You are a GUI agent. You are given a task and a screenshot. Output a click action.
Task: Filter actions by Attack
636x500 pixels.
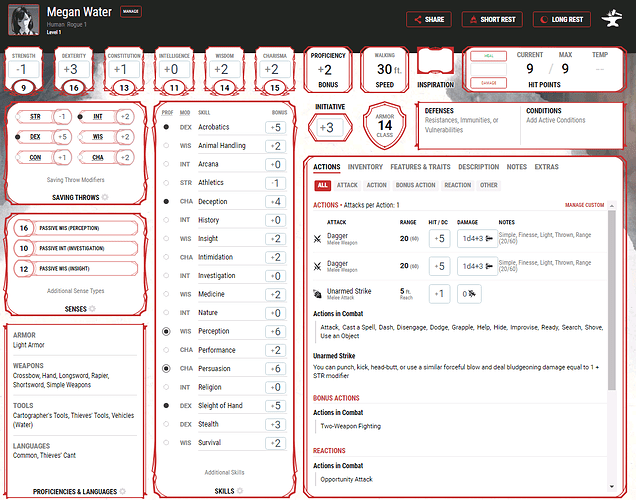[x=347, y=185]
